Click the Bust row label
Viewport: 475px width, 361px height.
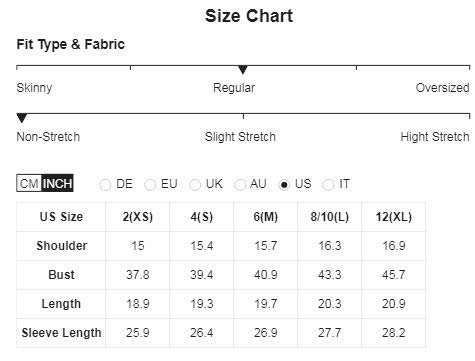(61, 275)
